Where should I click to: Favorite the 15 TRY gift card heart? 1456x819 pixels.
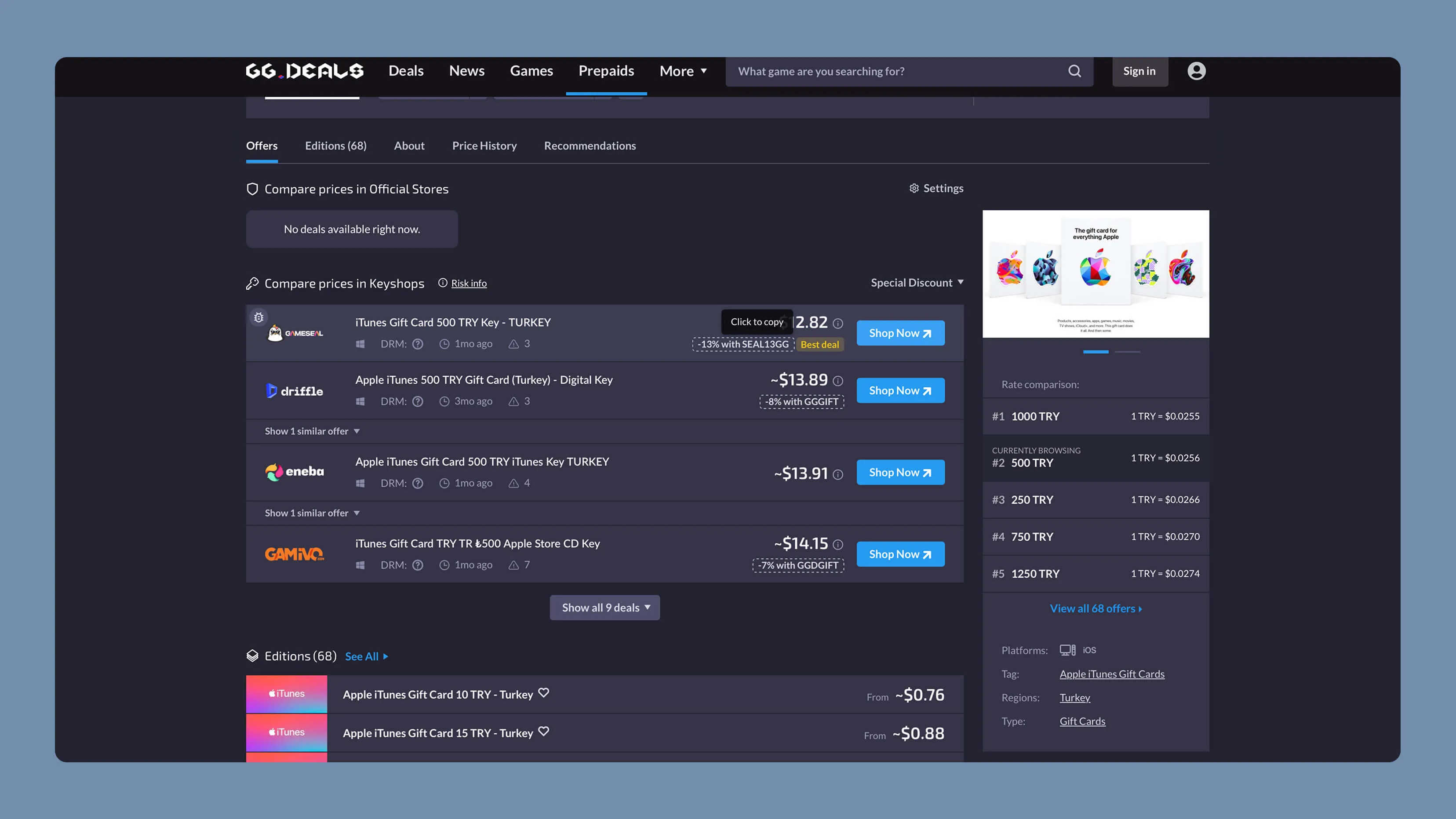(544, 731)
